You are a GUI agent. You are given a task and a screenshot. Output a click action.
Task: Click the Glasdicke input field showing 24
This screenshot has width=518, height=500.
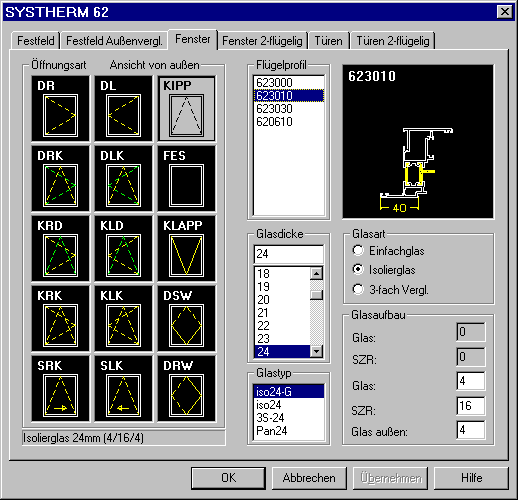pos(289,254)
